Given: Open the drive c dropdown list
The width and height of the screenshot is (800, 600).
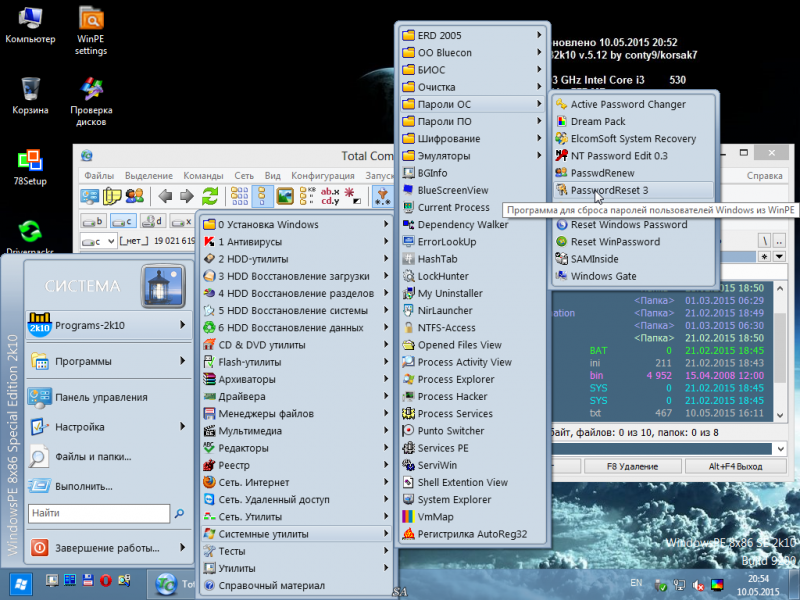Looking at the screenshot, I should coord(98,241).
